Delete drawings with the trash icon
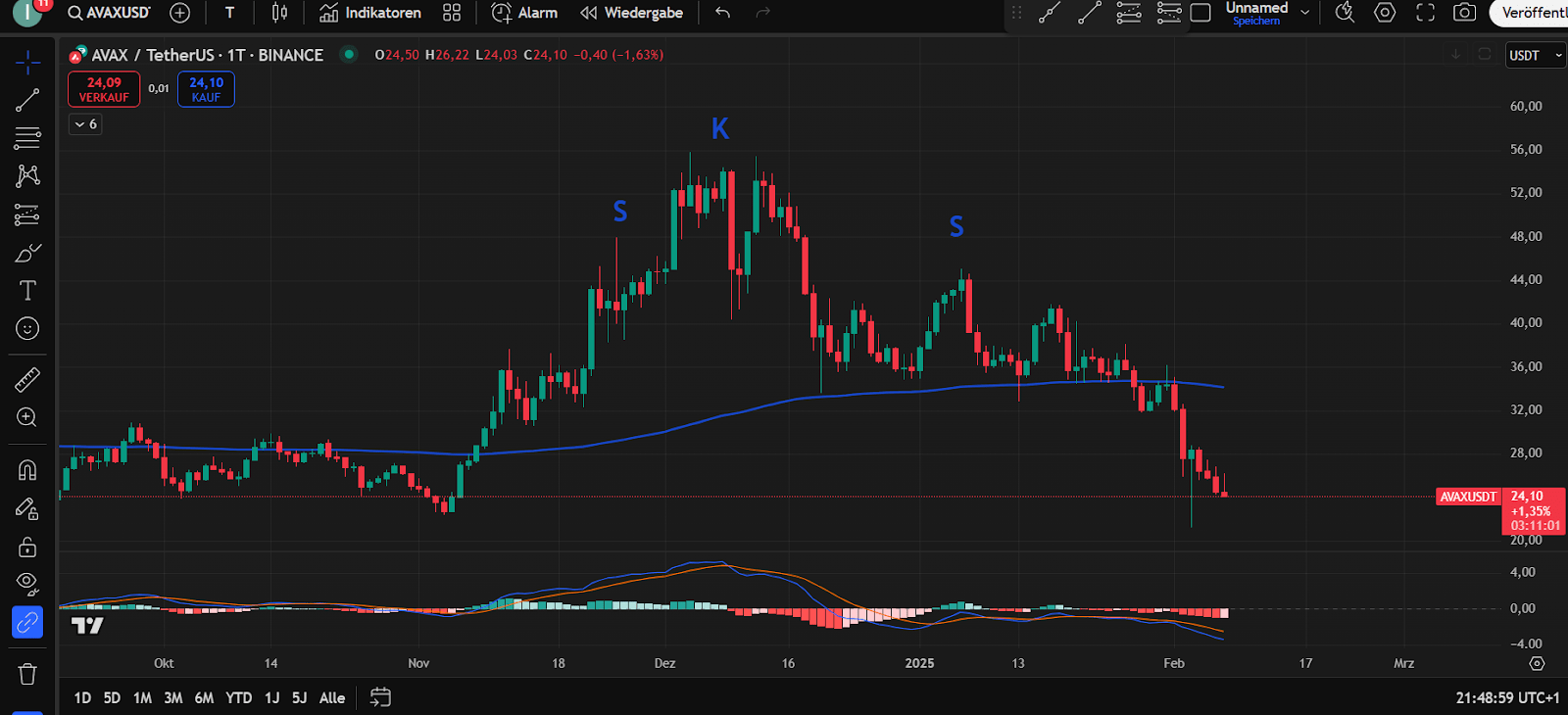Screen dimensions: 1568x715 [x=27, y=674]
